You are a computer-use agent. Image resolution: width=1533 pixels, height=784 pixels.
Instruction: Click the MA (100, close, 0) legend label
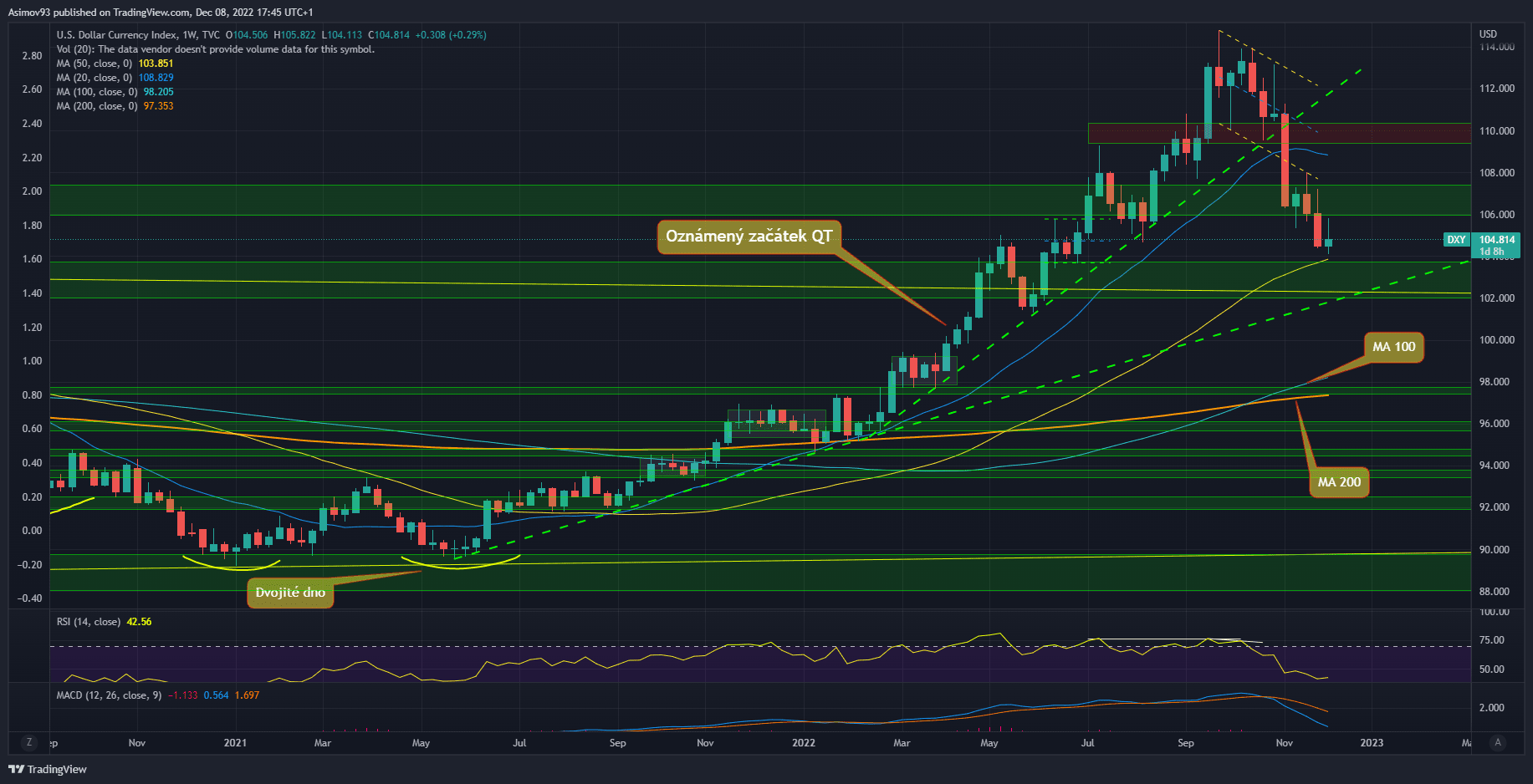[x=96, y=92]
